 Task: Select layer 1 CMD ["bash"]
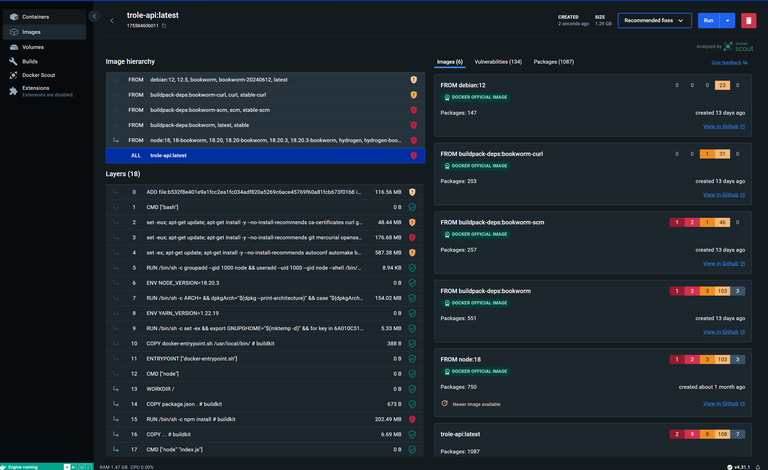265,207
